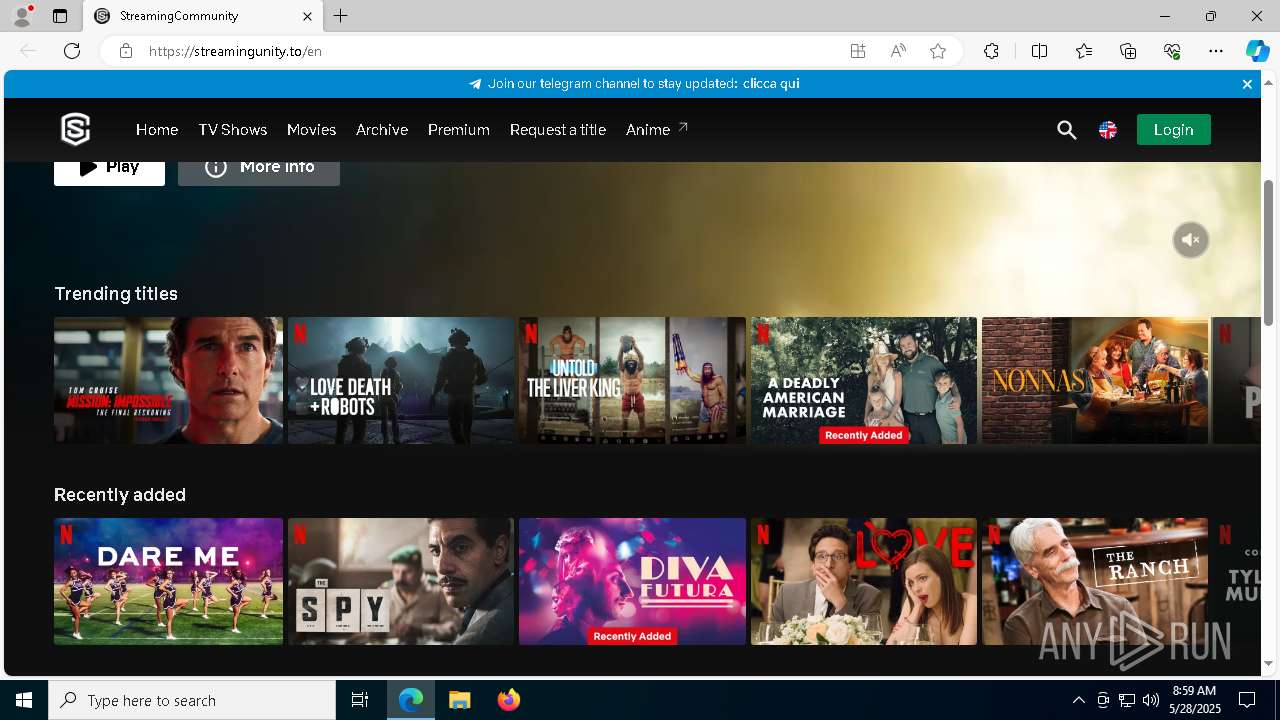Click the telegram paper plane icon
The height and width of the screenshot is (720, 1280).
pos(475,84)
